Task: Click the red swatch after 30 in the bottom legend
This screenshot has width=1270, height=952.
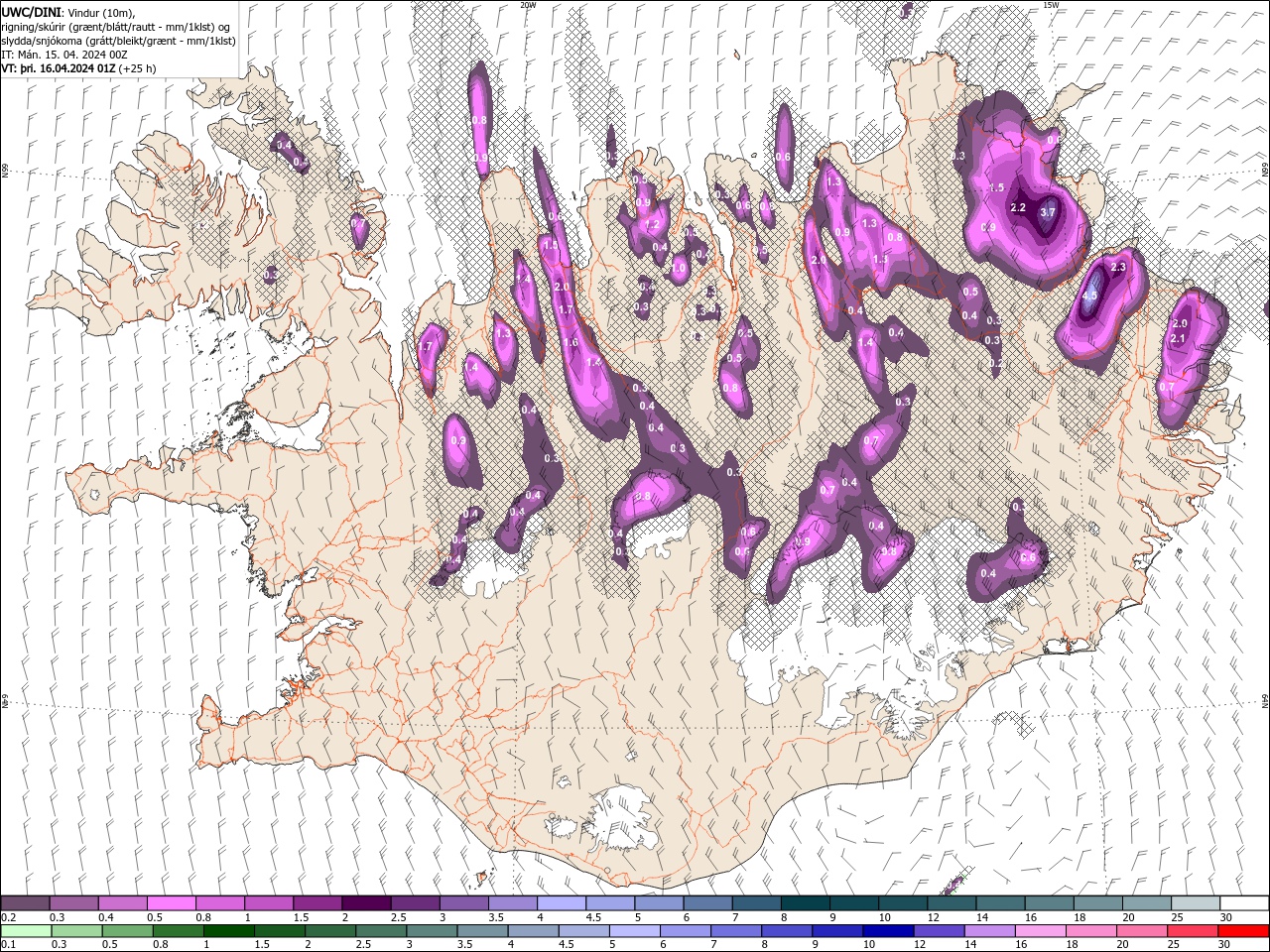Action: click(x=1242, y=931)
